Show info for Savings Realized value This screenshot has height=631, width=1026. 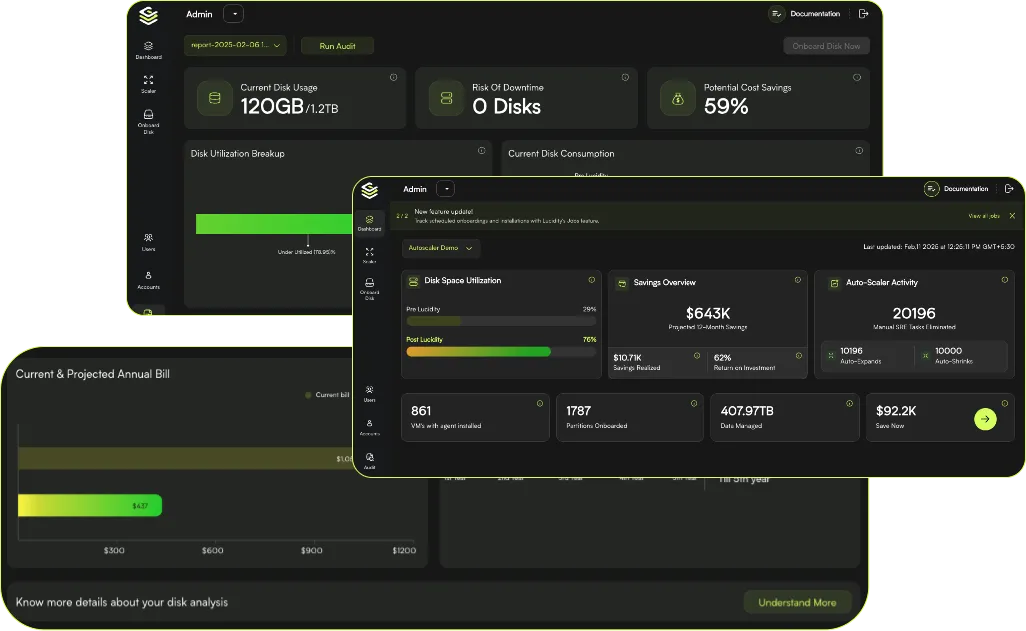tap(697, 355)
